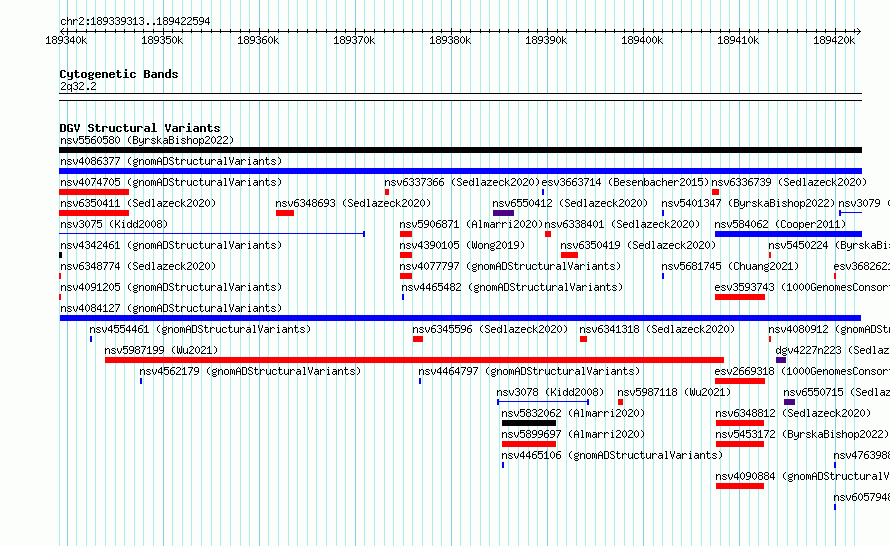This screenshot has width=890, height=546.
Task: Click the nsv4086377 gnomAD variant label
Action: 171,161
